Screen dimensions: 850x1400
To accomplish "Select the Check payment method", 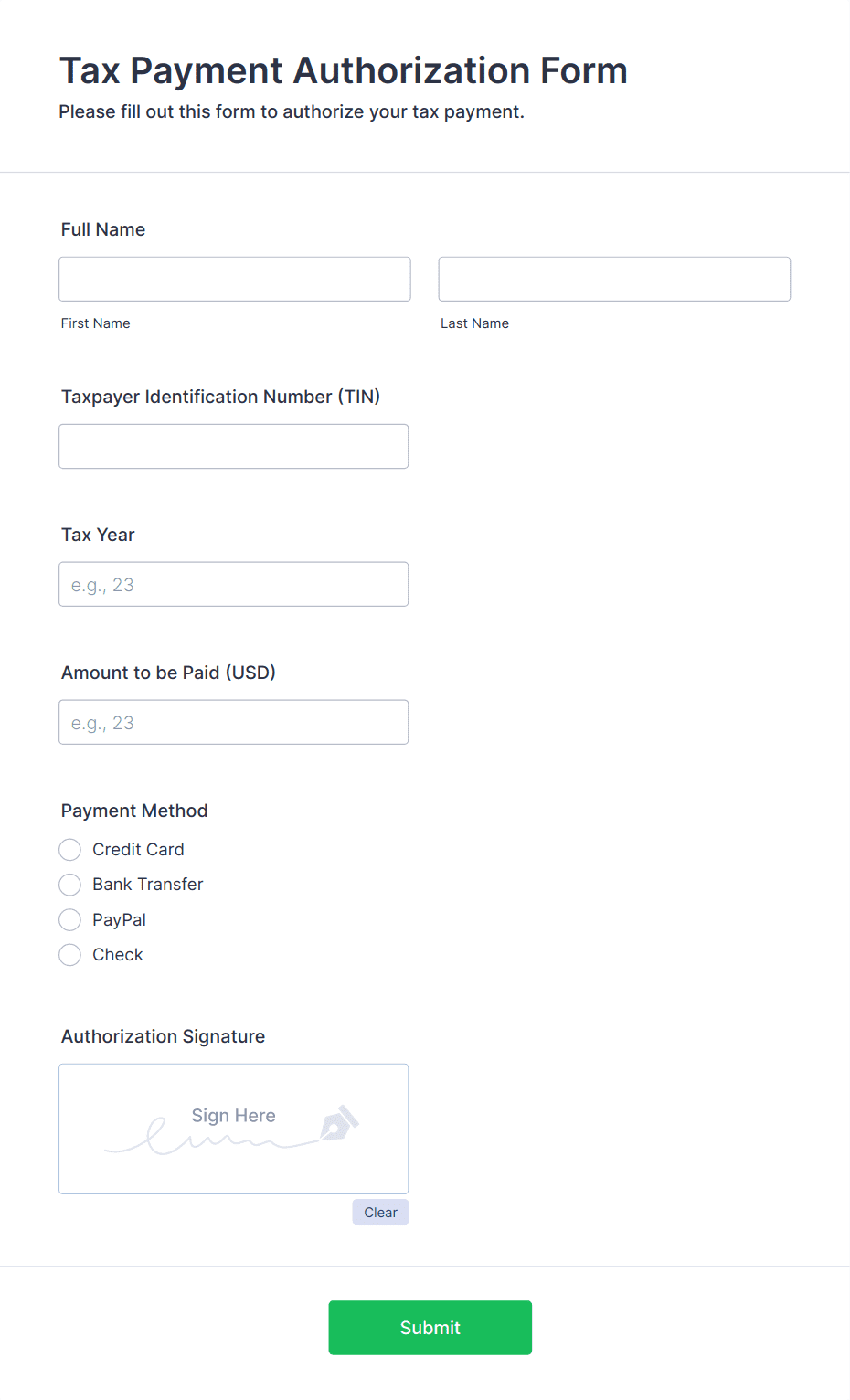I will click(x=69, y=954).
